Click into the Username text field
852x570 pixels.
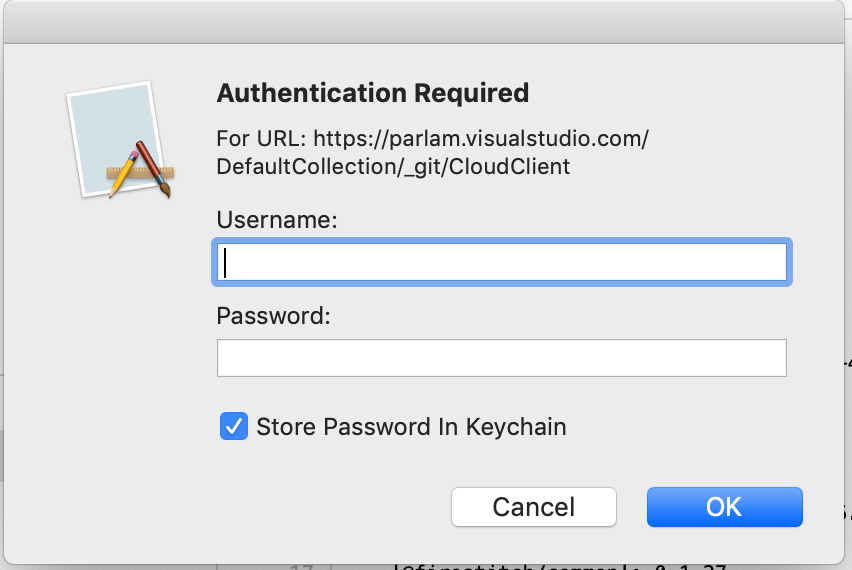pyautogui.click(x=502, y=262)
